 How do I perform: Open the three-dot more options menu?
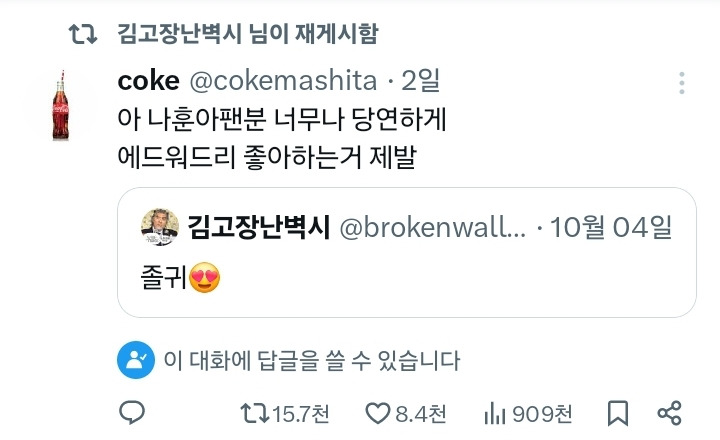(x=682, y=82)
